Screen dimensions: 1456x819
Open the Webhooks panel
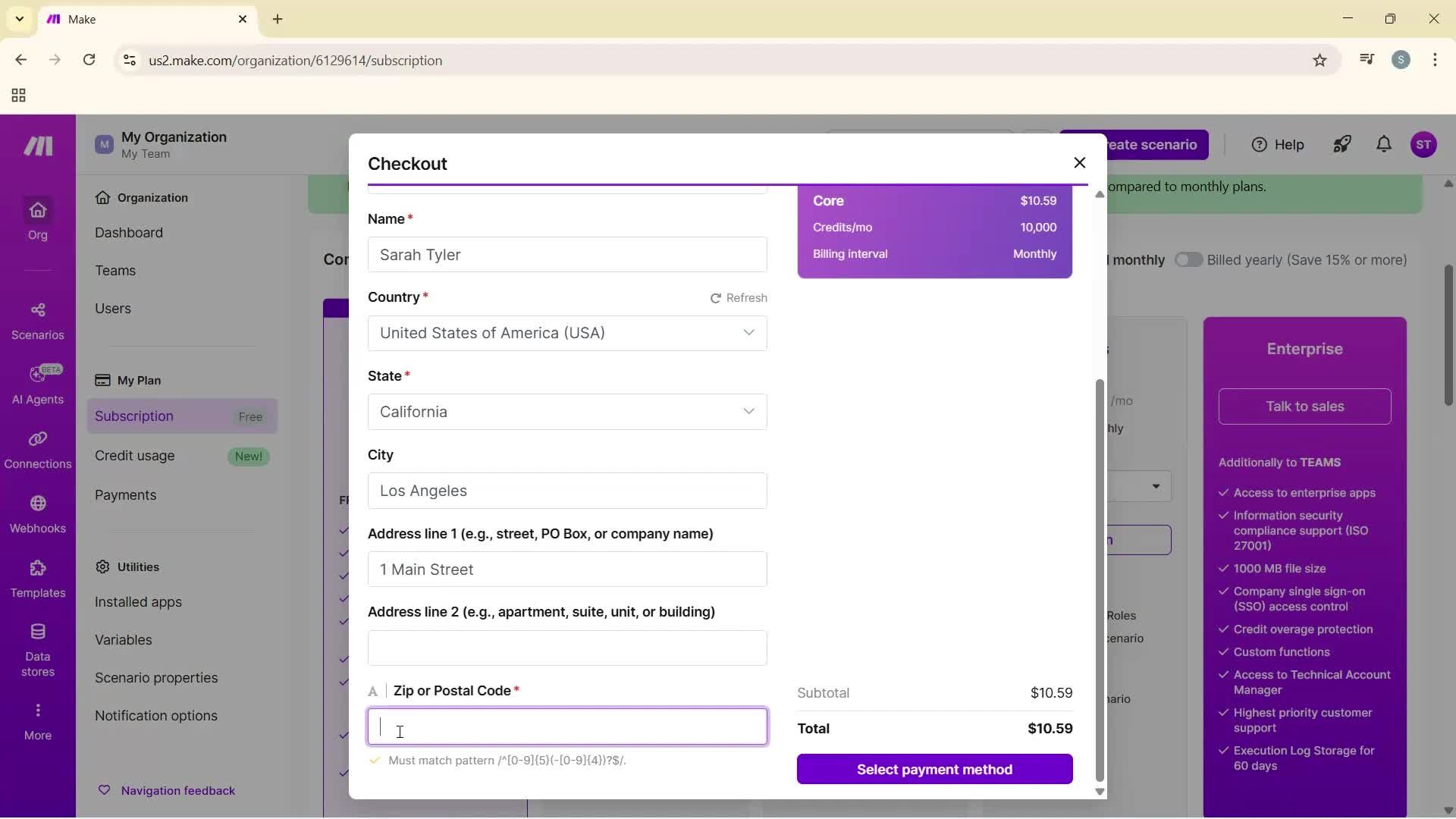tap(37, 514)
